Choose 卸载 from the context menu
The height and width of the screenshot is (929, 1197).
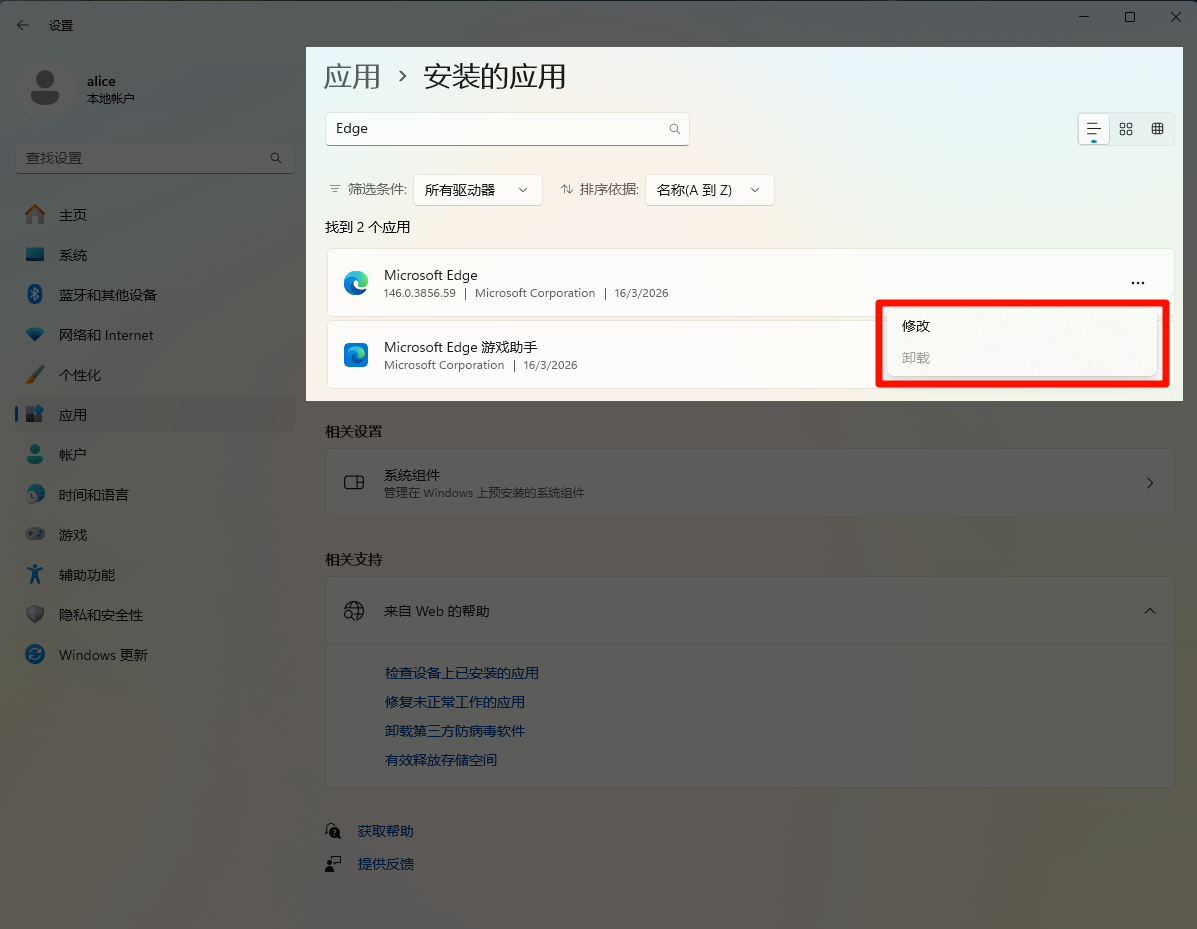tap(1022, 358)
